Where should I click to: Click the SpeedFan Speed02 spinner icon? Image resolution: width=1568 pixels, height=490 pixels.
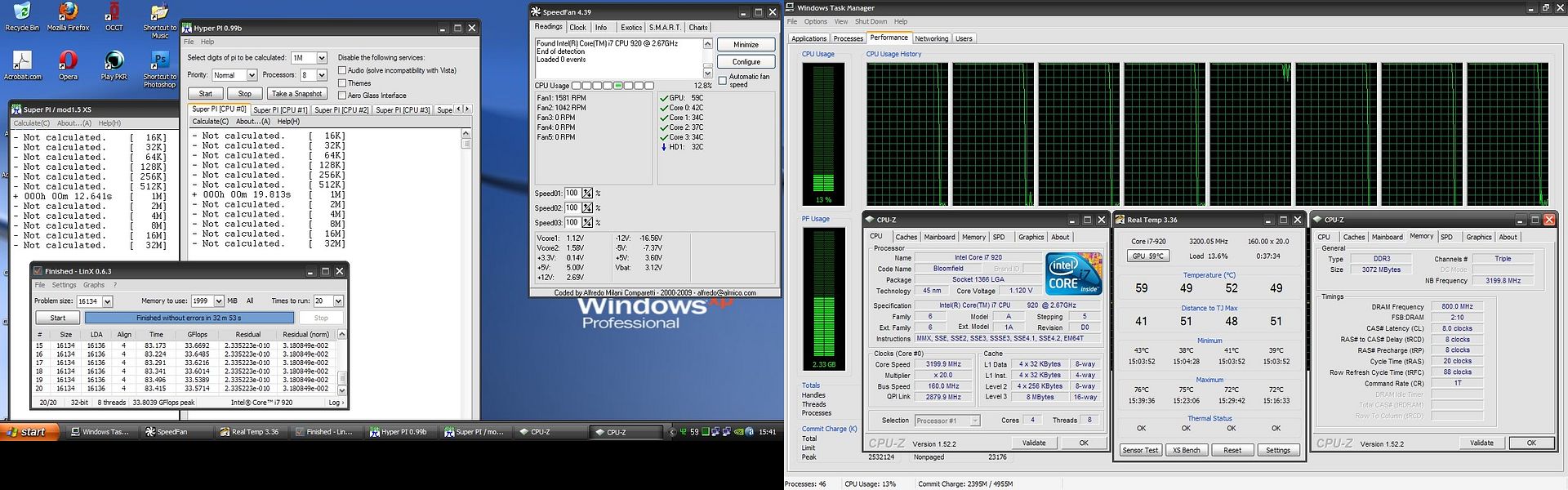point(586,208)
